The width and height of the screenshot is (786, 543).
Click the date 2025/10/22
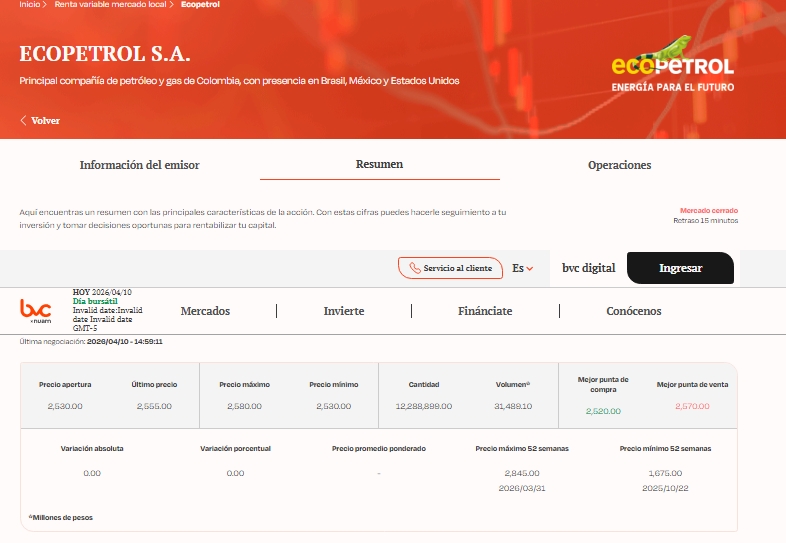point(665,488)
